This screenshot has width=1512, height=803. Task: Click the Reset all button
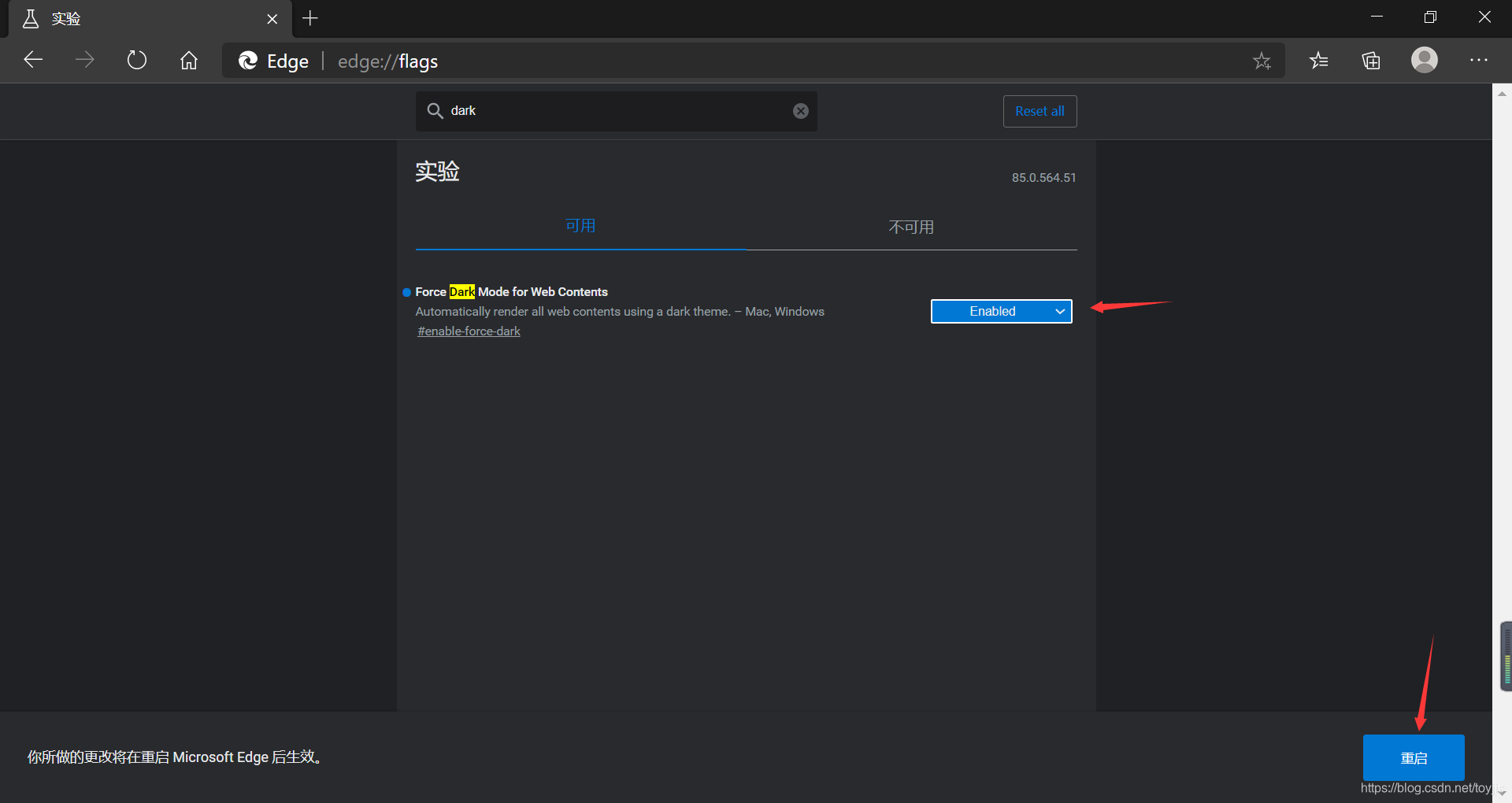1039,111
